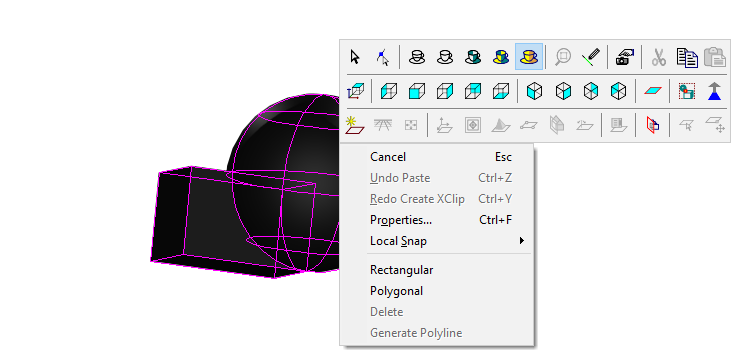Click the Copy documents icon
This screenshot has width=738, height=361.
coord(687,57)
